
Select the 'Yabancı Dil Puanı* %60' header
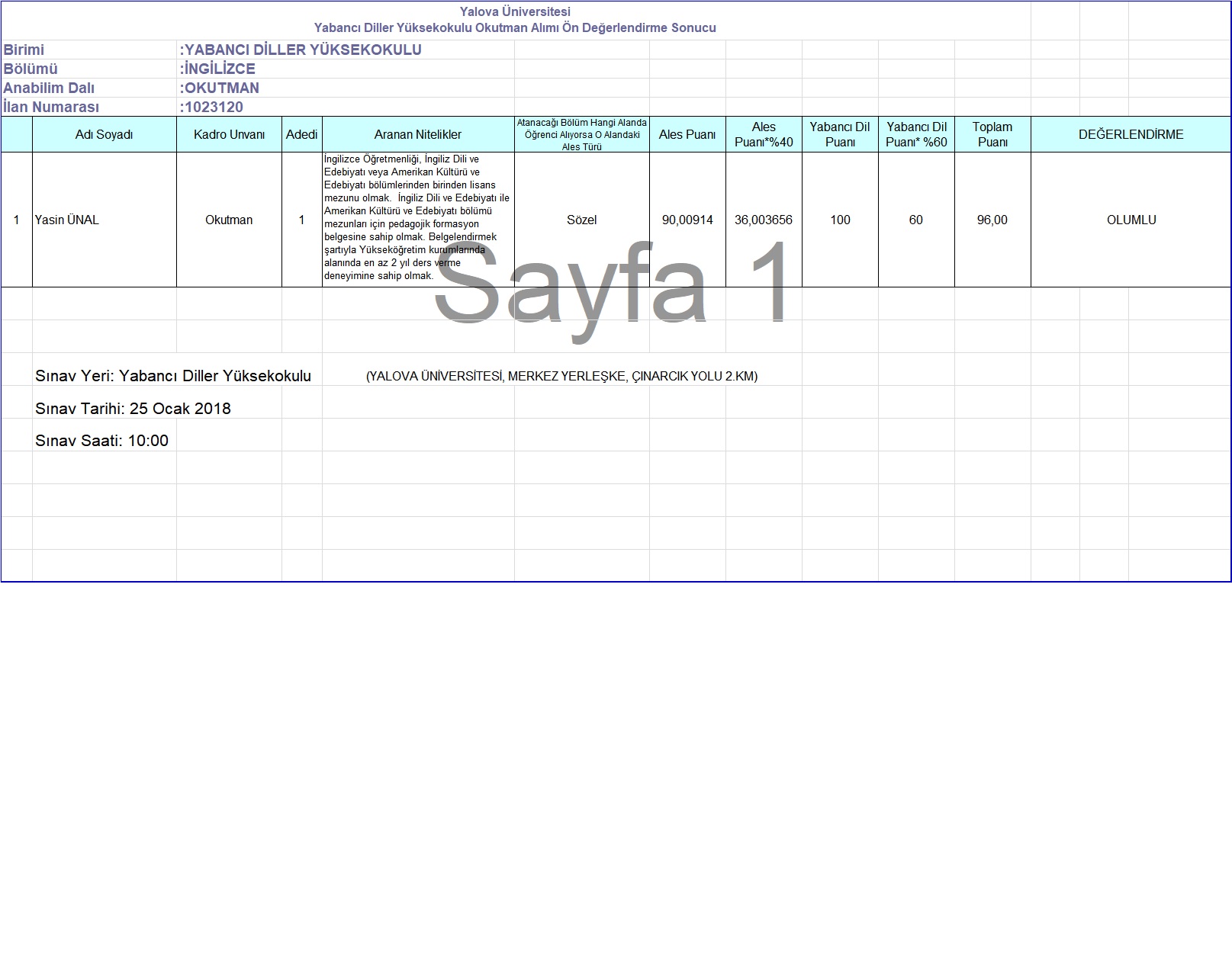916,134
